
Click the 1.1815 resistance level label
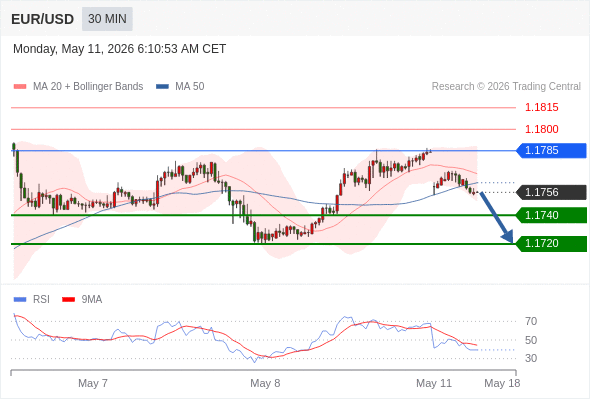[541, 108]
